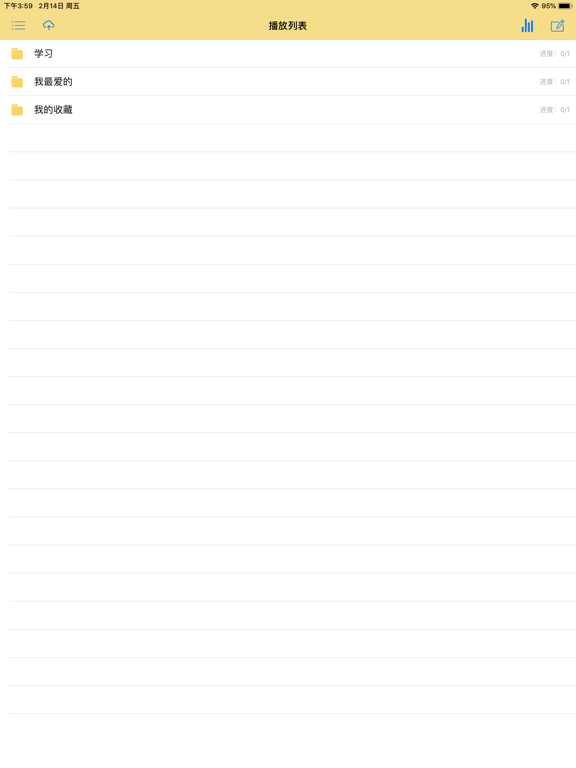Tap the date 2月14日 周五
Screen dimensions: 576x768
pos(59,6)
